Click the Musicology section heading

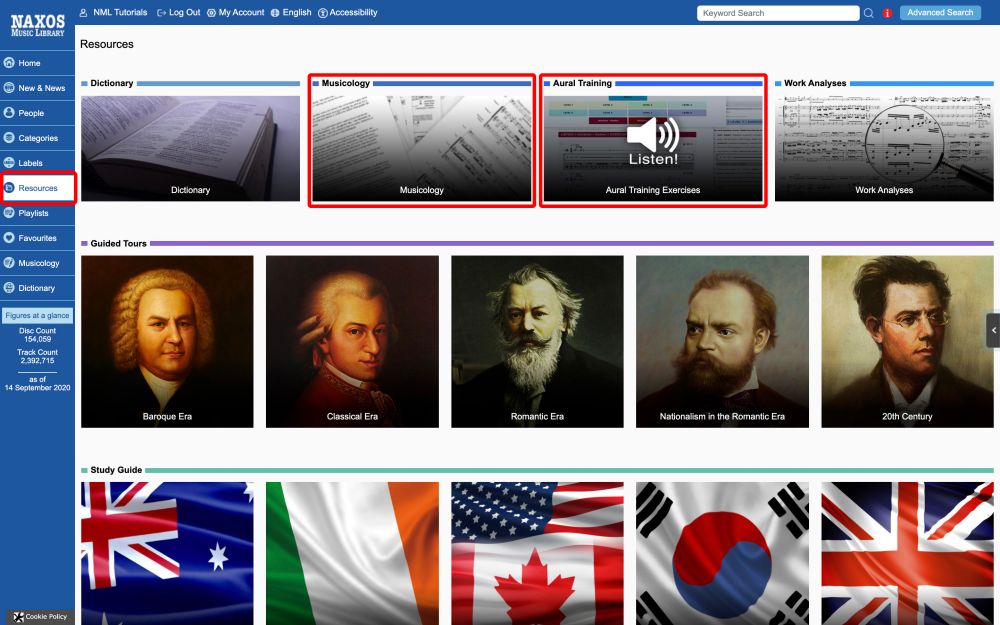[346, 83]
